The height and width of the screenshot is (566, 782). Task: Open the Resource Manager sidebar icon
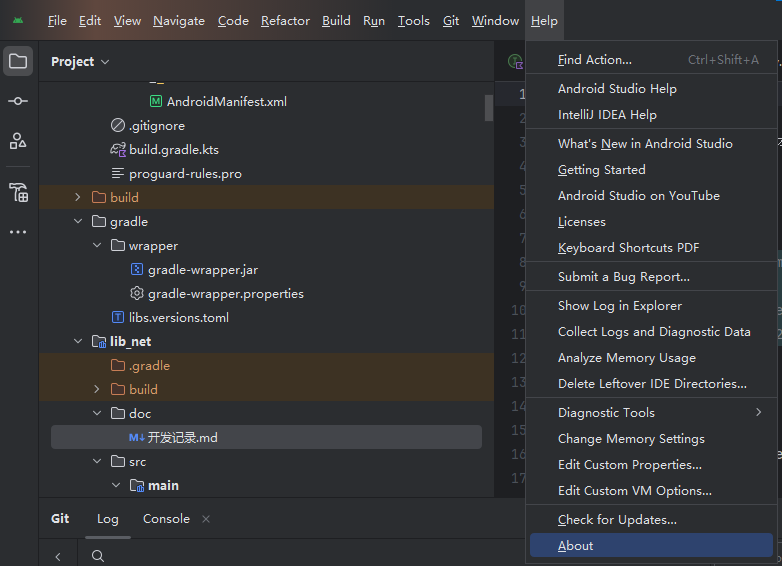tap(18, 192)
